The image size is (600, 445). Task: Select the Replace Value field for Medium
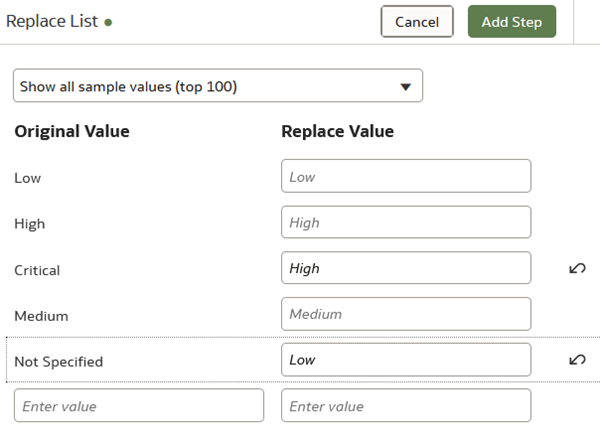(x=405, y=314)
